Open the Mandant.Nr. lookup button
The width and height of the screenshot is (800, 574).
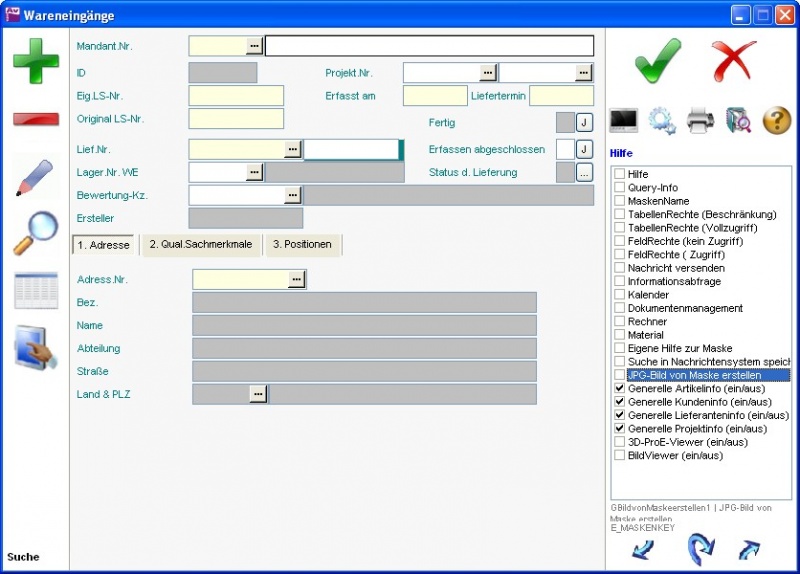[254, 45]
